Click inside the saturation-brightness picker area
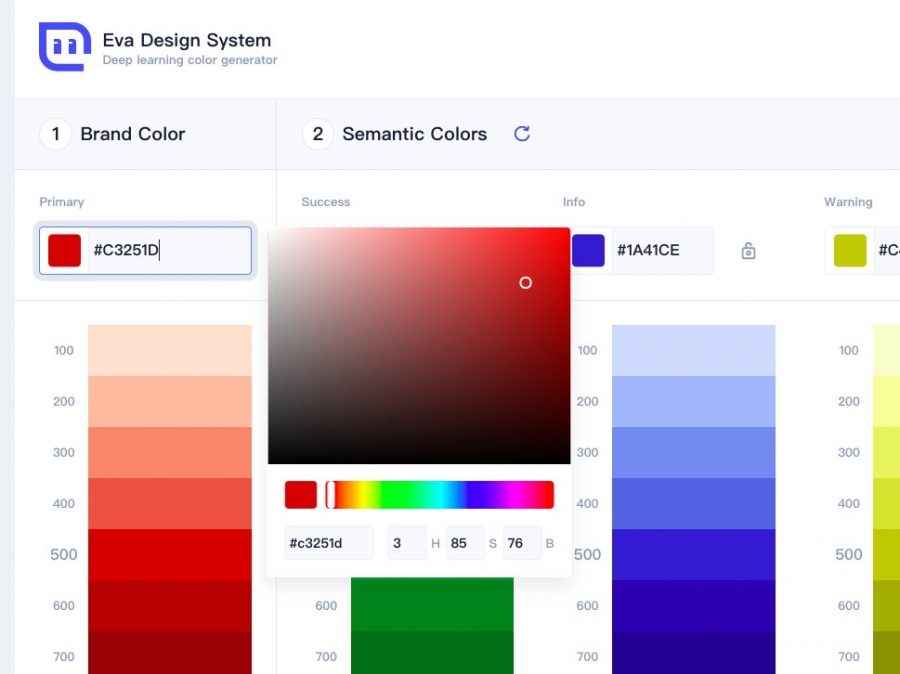 click(x=419, y=346)
